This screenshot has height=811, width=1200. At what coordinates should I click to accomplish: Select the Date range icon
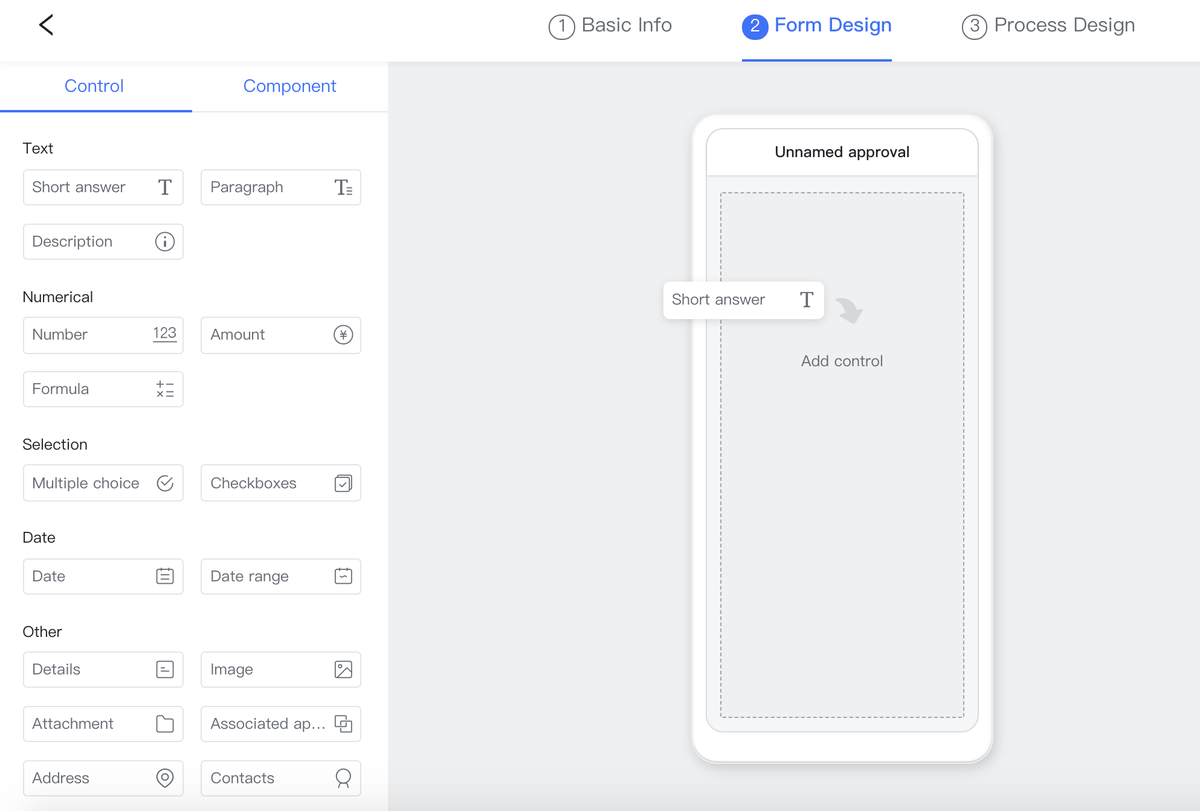pos(343,576)
